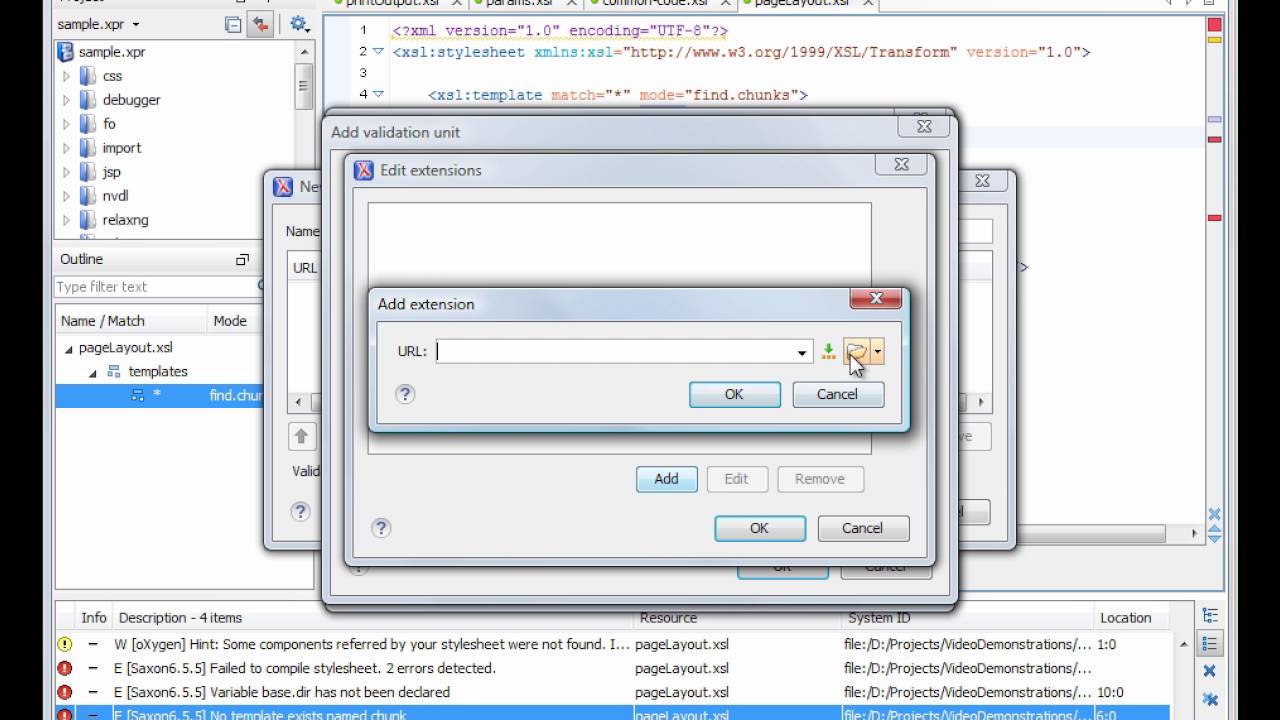Click OK in the Edit extensions dialog
The height and width of the screenshot is (720, 1280).
tap(759, 528)
